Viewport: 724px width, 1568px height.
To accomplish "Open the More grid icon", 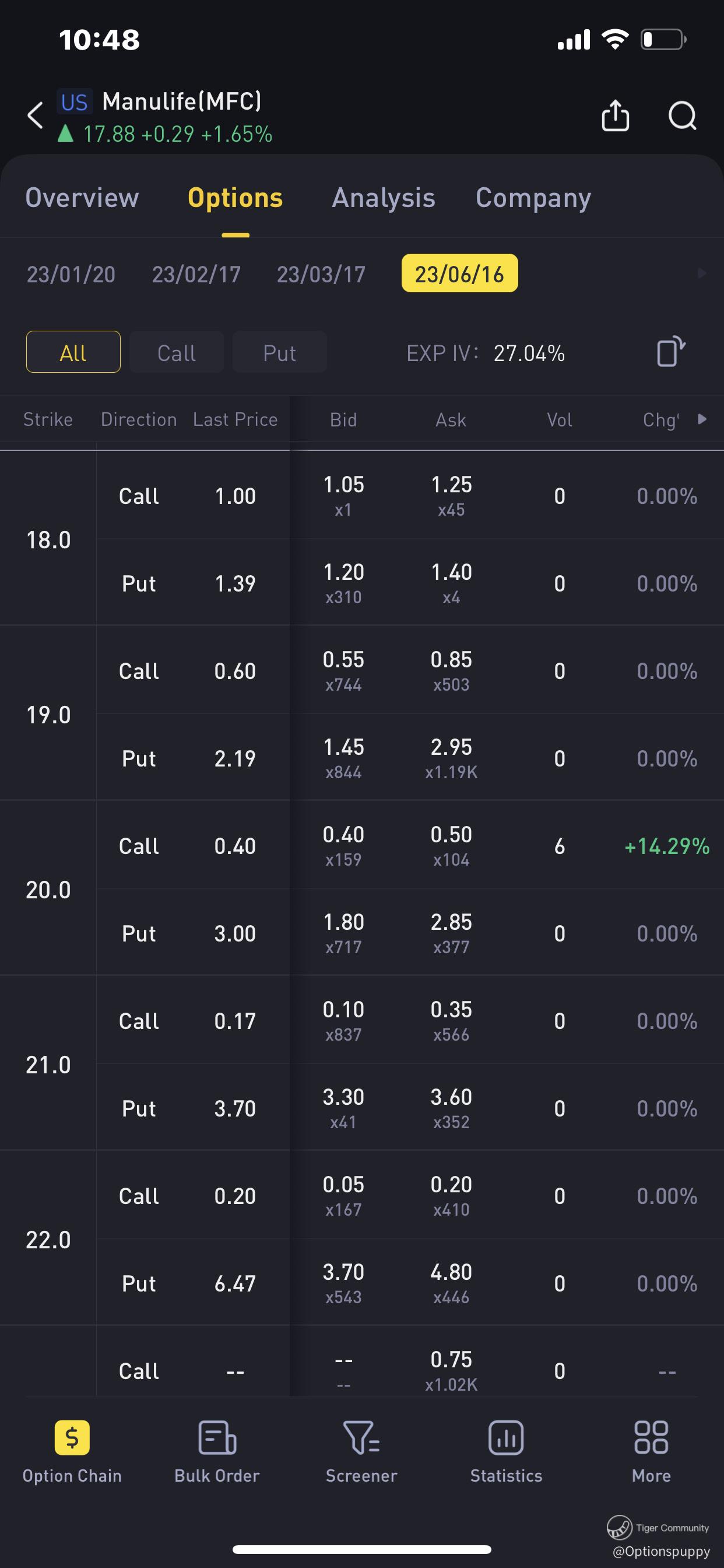I will (x=651, y=1438).
